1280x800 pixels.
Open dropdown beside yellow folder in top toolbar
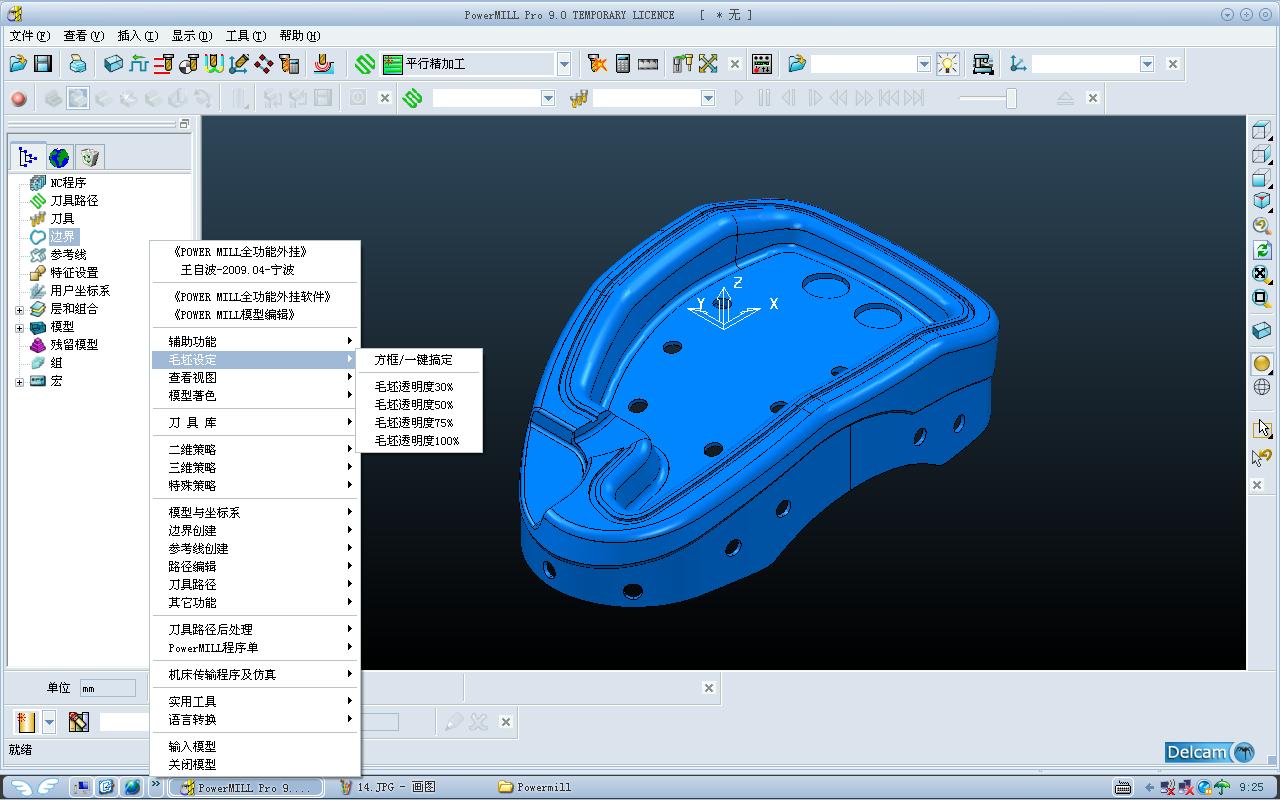click(x=924, y=64)
